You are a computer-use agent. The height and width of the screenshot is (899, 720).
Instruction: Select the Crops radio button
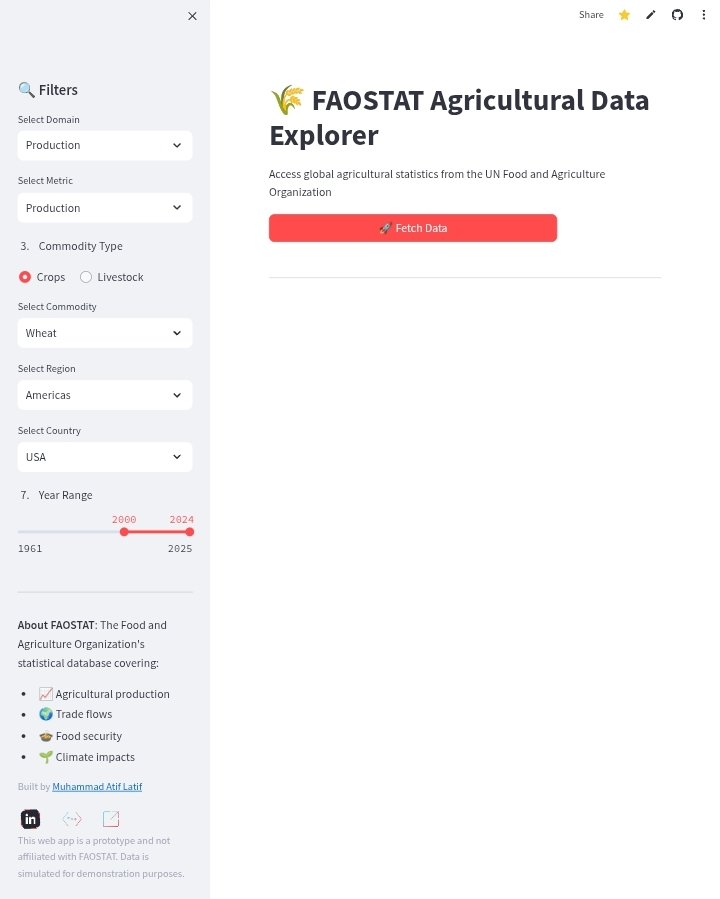[x=25, y=277]
